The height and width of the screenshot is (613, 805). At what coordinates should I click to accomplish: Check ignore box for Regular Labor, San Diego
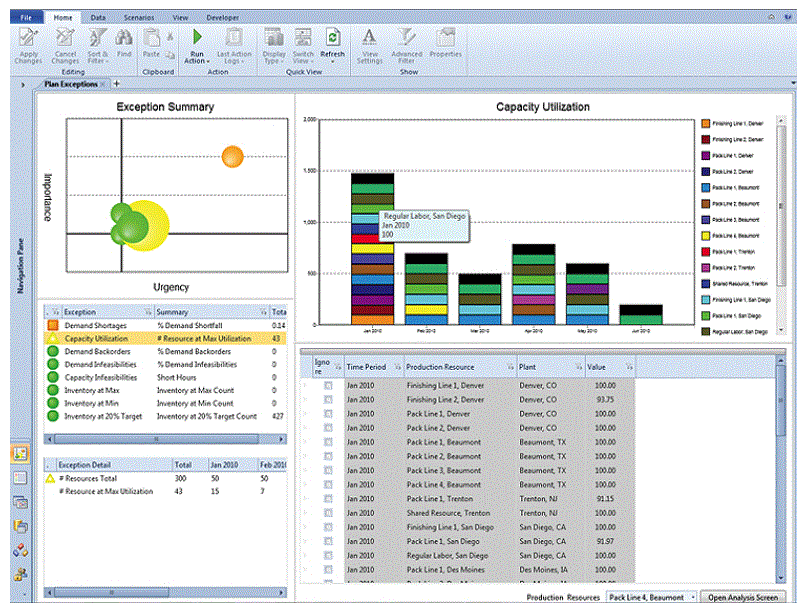328,555
